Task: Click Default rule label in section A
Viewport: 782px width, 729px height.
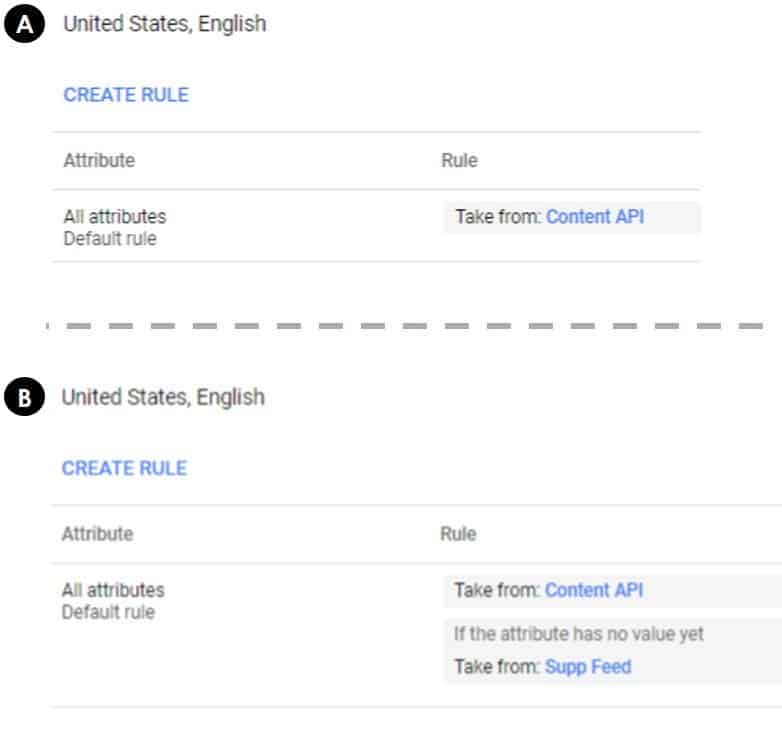Action: pos(110,239)
